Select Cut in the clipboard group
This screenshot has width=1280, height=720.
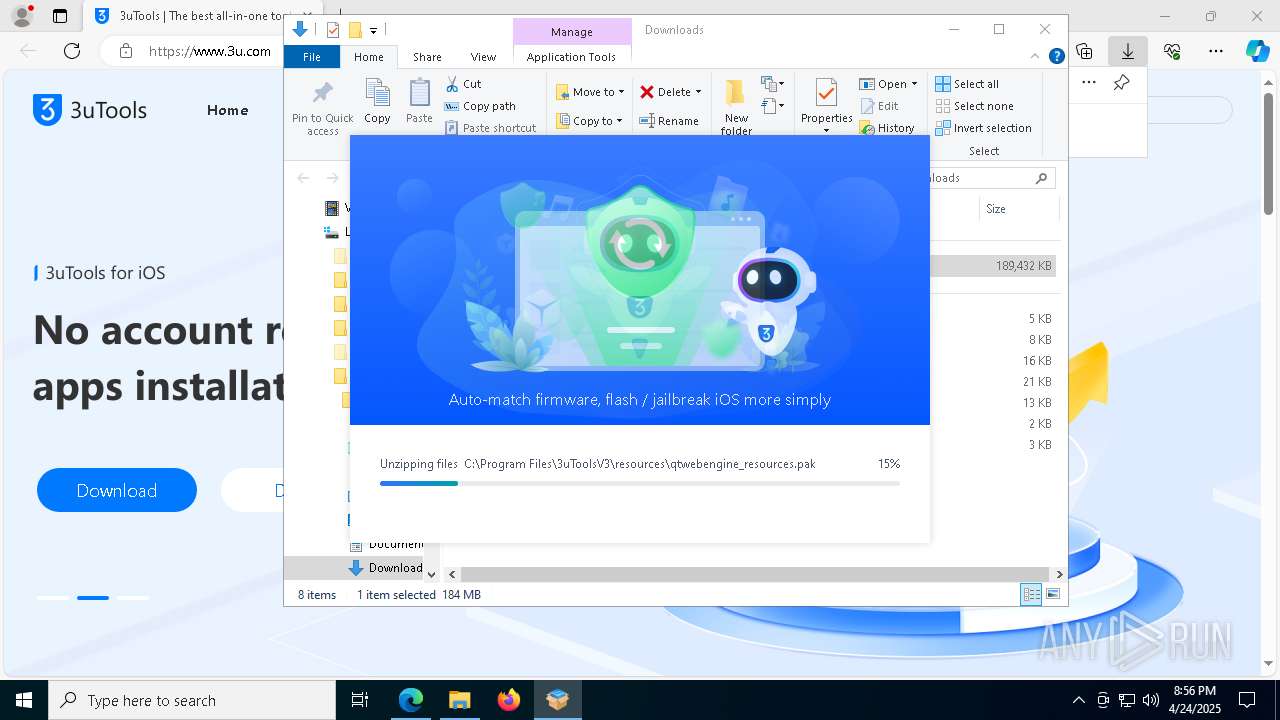(x=463, y=84)
